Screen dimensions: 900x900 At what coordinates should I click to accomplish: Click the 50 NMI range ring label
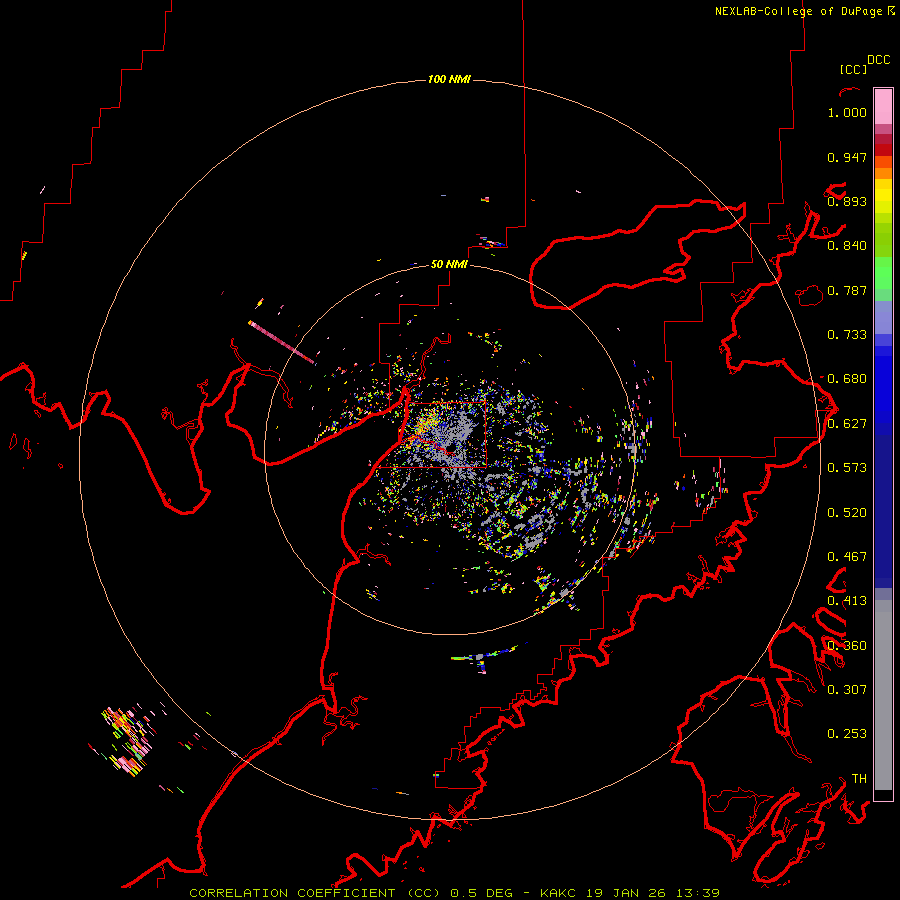449,264
